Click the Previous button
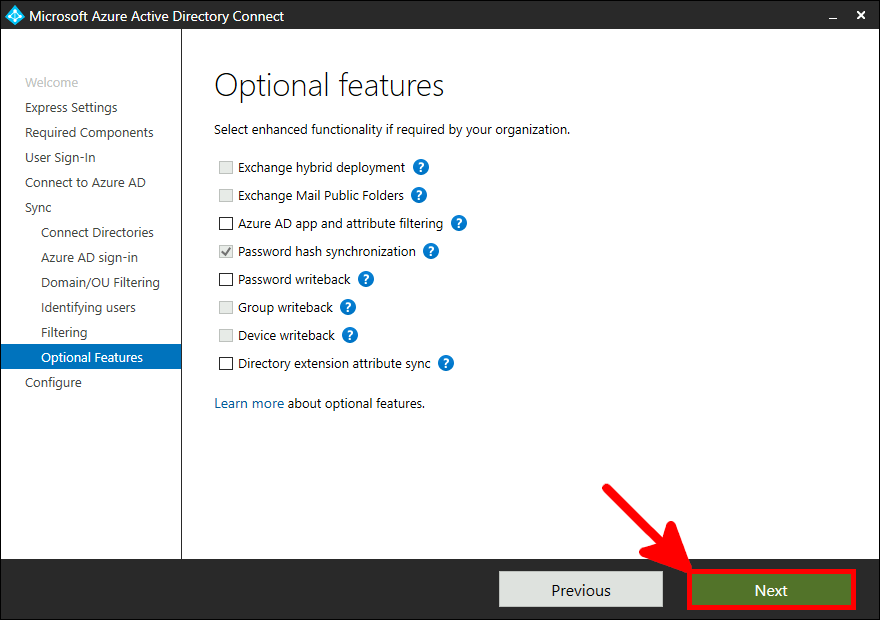The height and width of the screenshot is (620, 880). tap(580, 589)
